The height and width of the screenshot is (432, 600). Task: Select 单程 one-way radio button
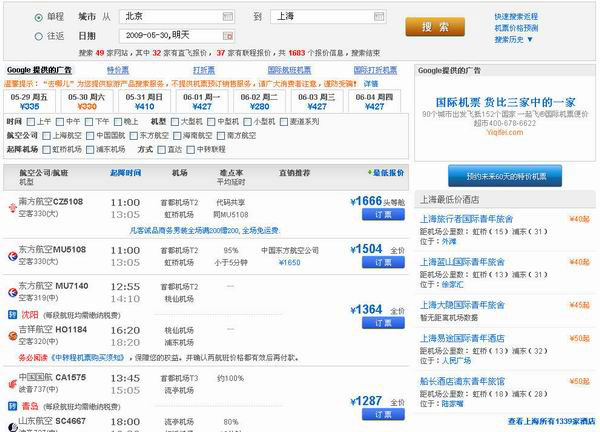pyautogui.click(x=38, y=17)
